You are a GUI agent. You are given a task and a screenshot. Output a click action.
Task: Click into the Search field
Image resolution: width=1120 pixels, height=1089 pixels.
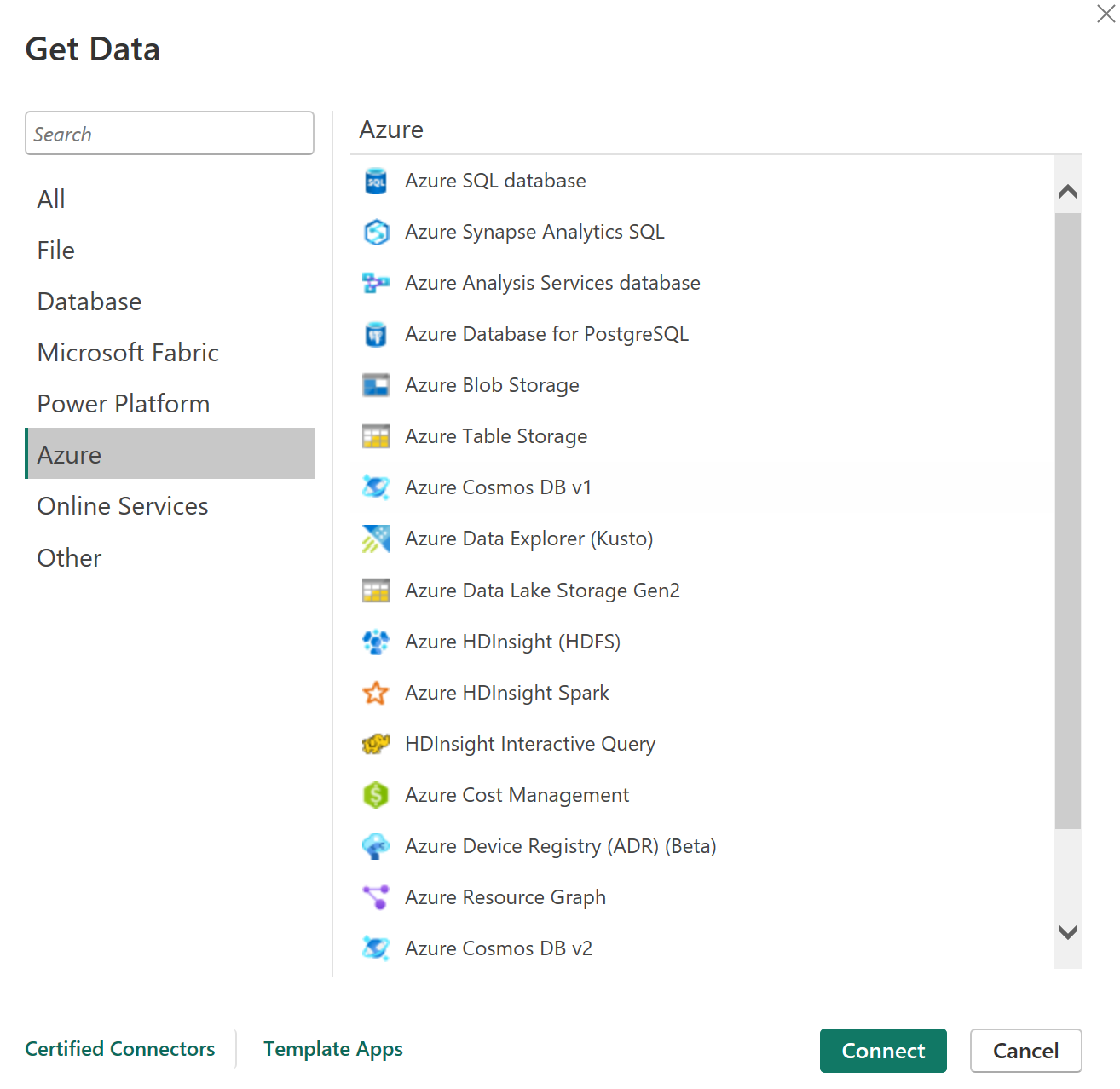click(x=170, y=133)
